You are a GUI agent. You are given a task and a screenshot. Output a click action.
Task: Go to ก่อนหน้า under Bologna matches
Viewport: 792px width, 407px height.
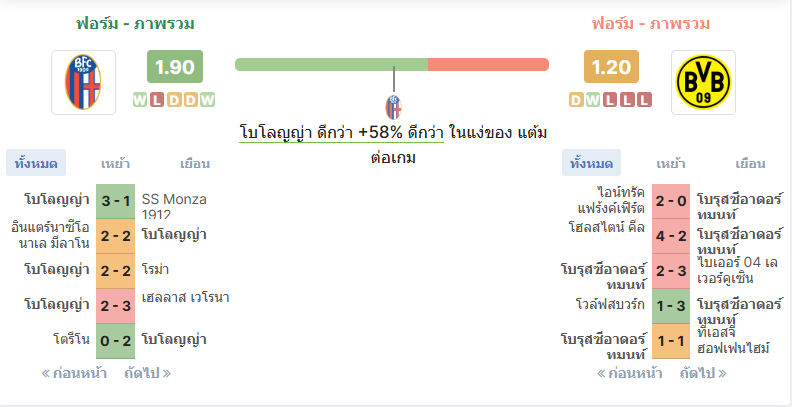[74, 373]
